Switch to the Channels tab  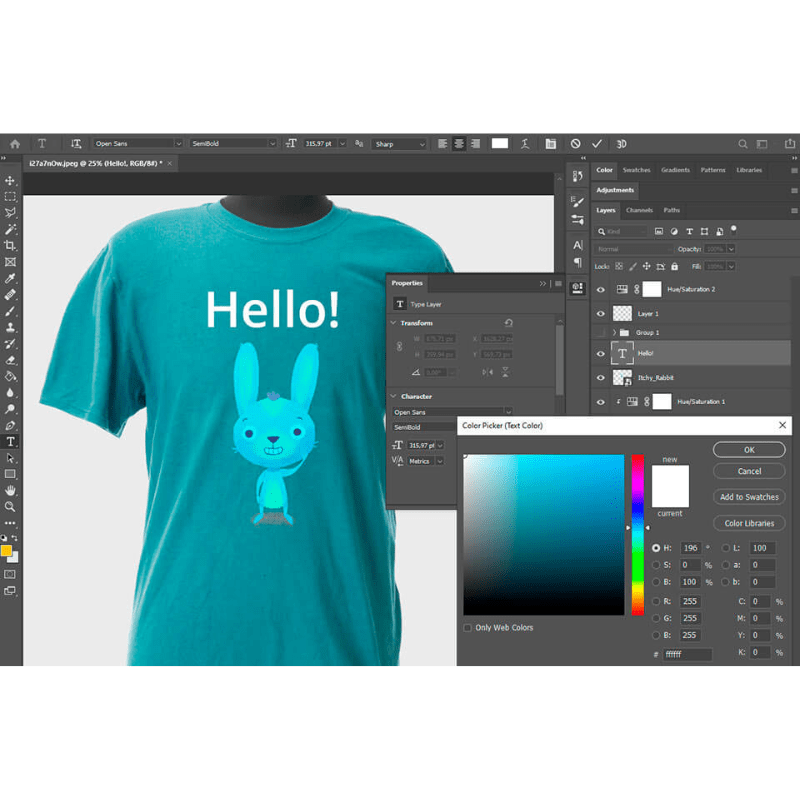click(640, 211)
